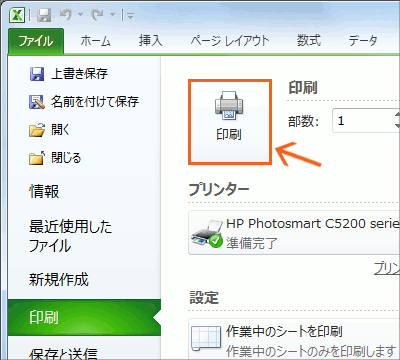Open the printer properties link below printer list
The image size is (400, 360).
coord(387,268)
